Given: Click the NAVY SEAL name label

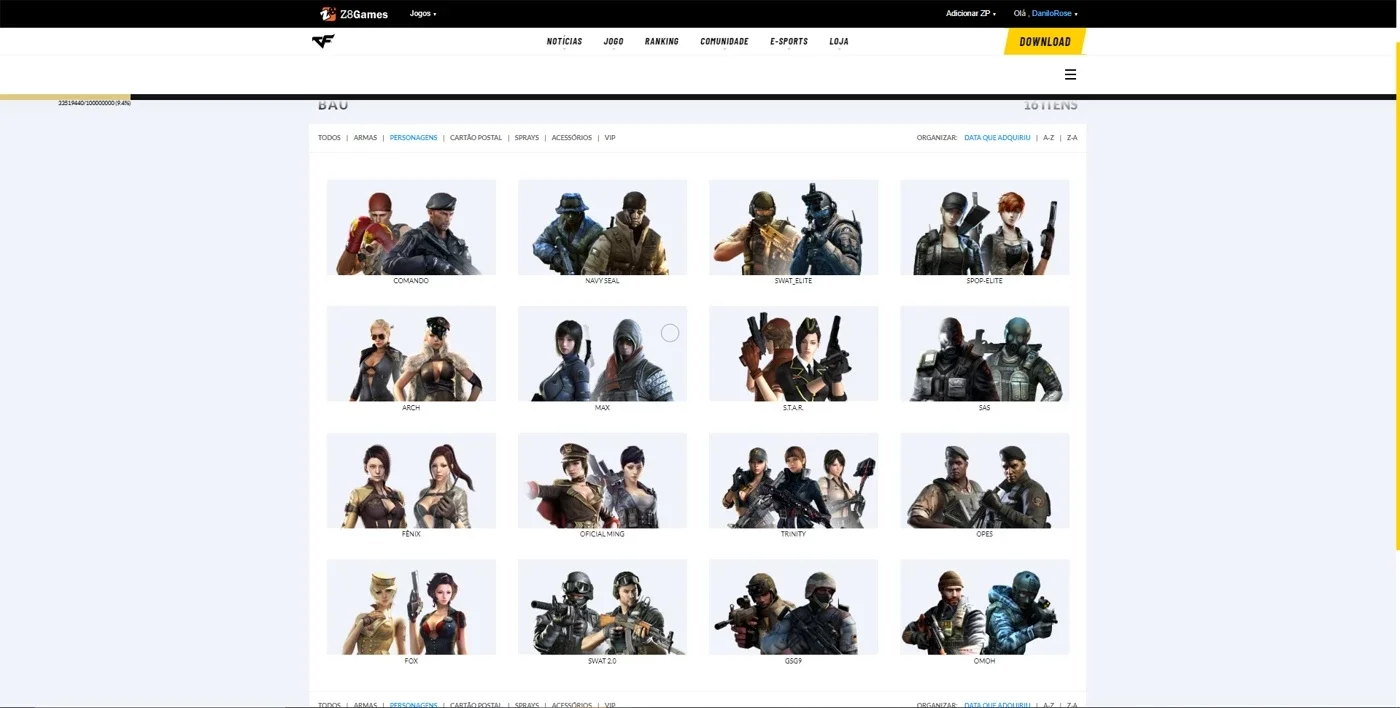Looking at the screenshot, I should pos(602,281).
